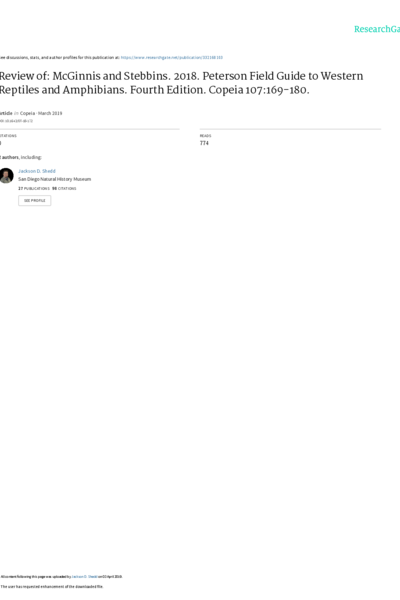Open the researchgate.net publication URL link

pyautogui.click(x=171, y=57)
